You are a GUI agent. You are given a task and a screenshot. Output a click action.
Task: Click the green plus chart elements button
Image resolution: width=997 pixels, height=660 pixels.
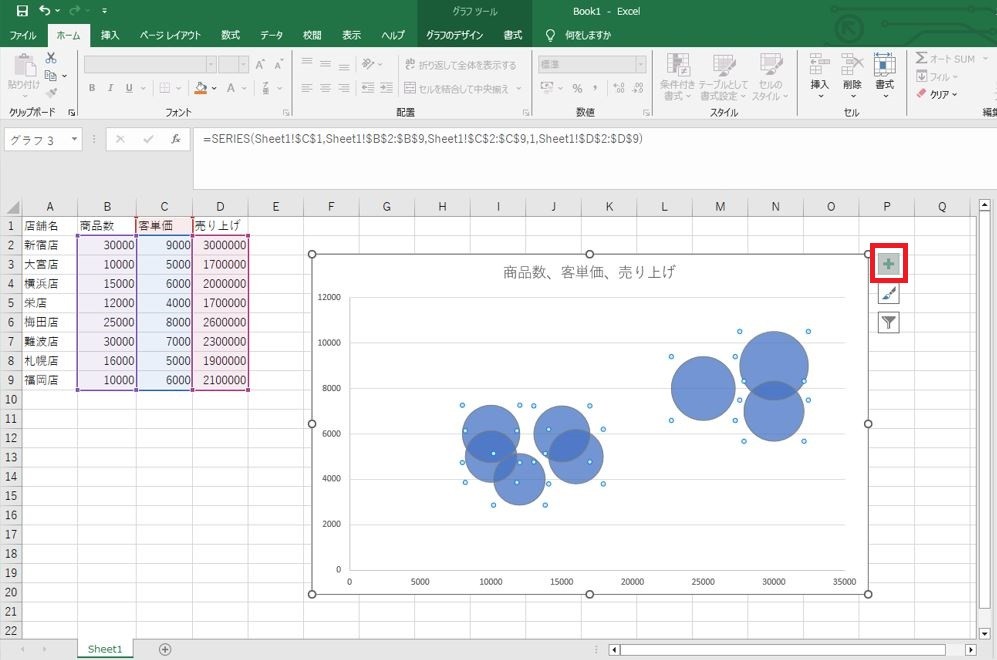(x=888, y=263)
